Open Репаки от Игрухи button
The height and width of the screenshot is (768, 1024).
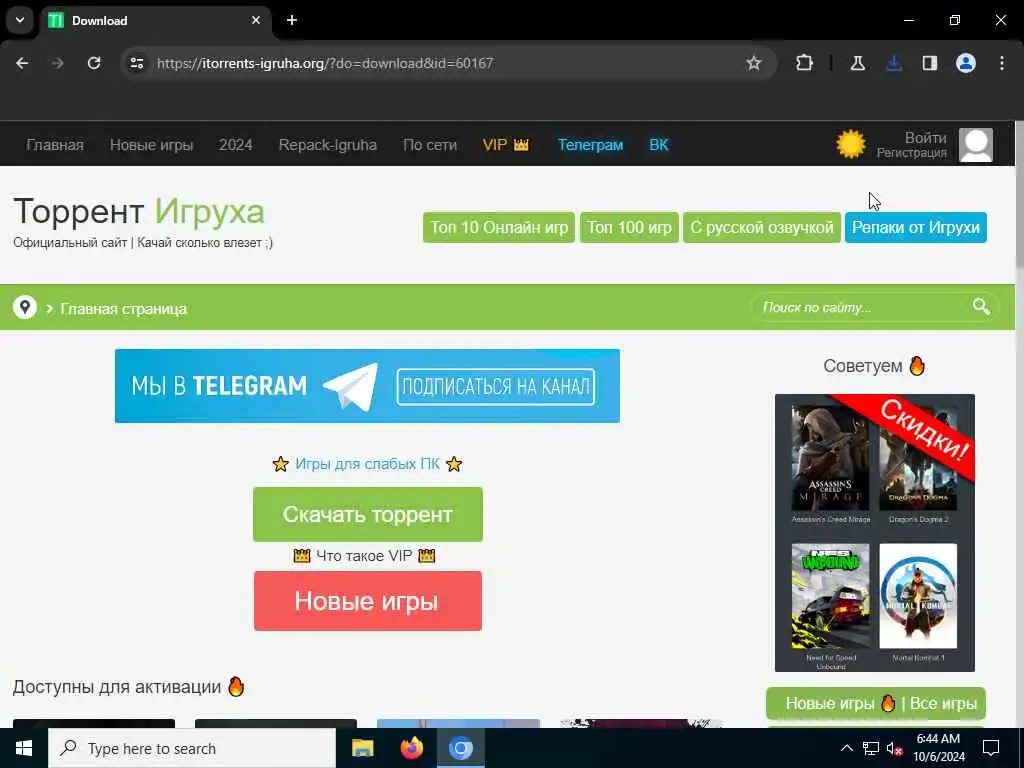pos(916,227)
